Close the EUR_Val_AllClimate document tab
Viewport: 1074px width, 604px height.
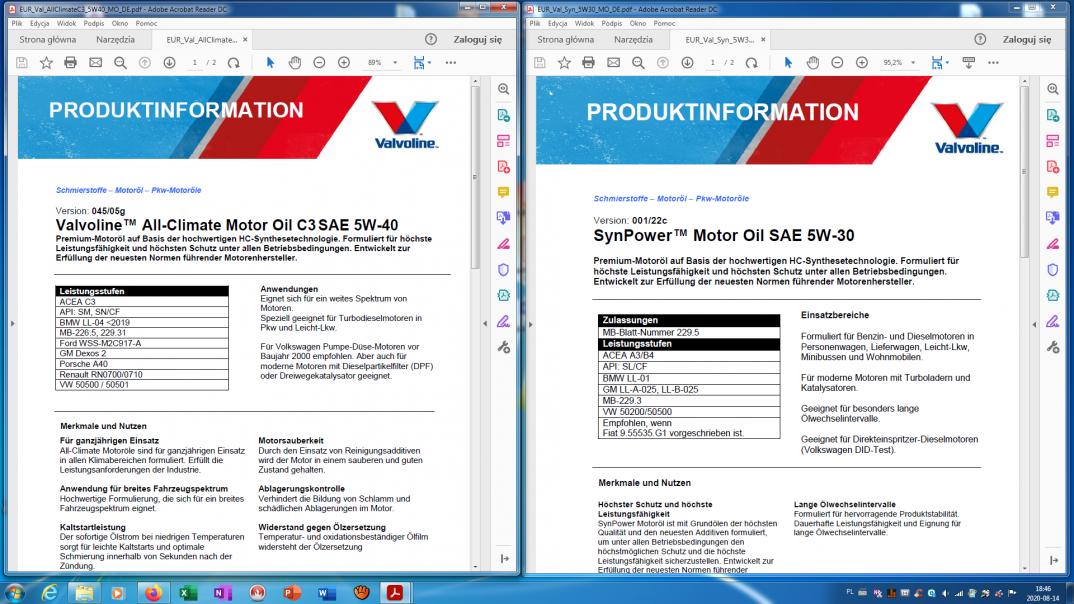coord(245,40)
